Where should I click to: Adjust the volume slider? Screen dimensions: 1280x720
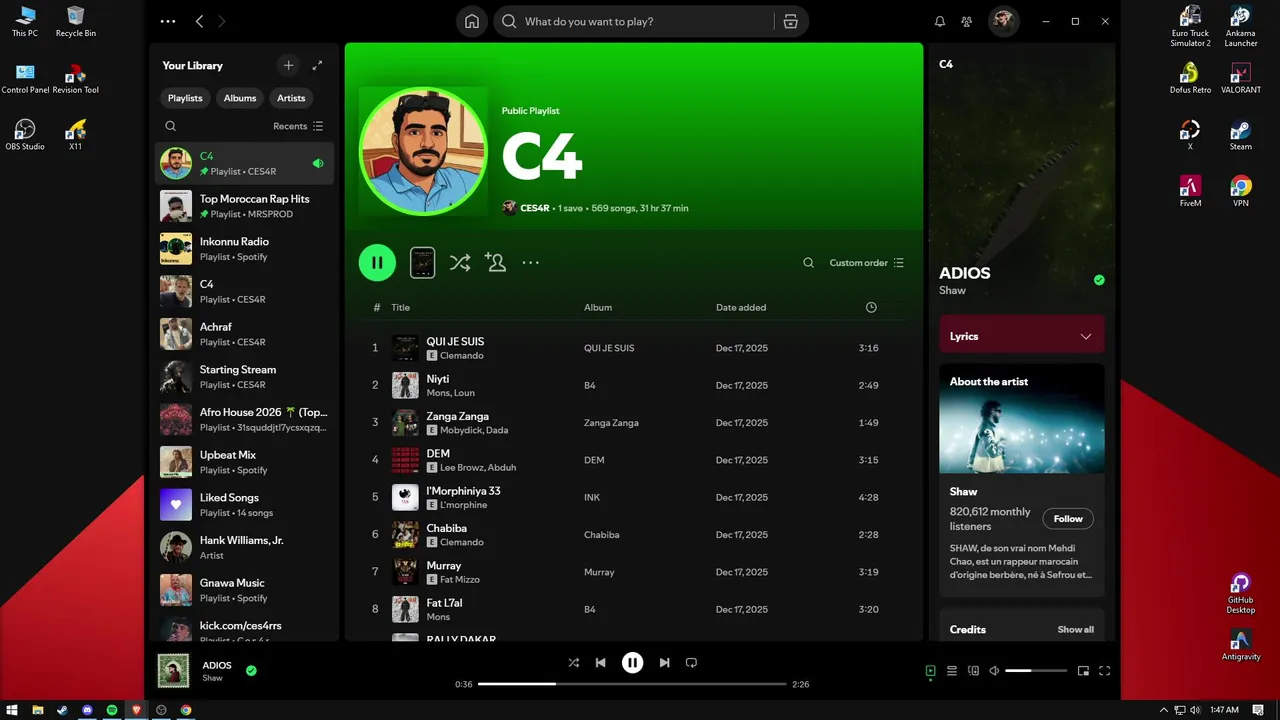[x=1035, y=671]
